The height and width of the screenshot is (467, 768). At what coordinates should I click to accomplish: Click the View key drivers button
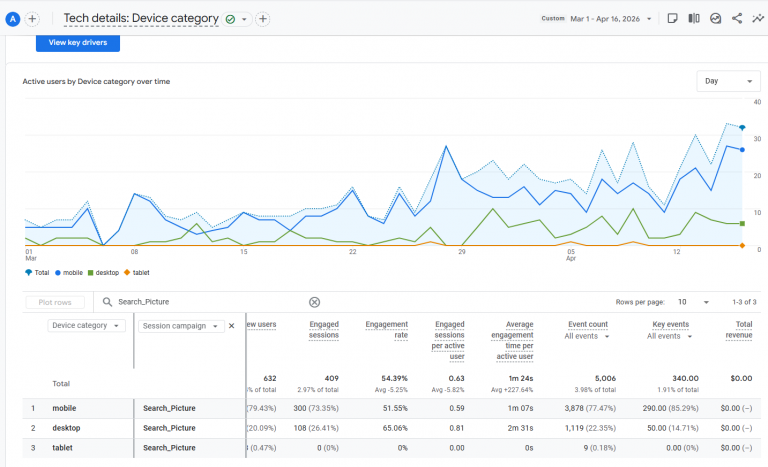coord(78,43)
